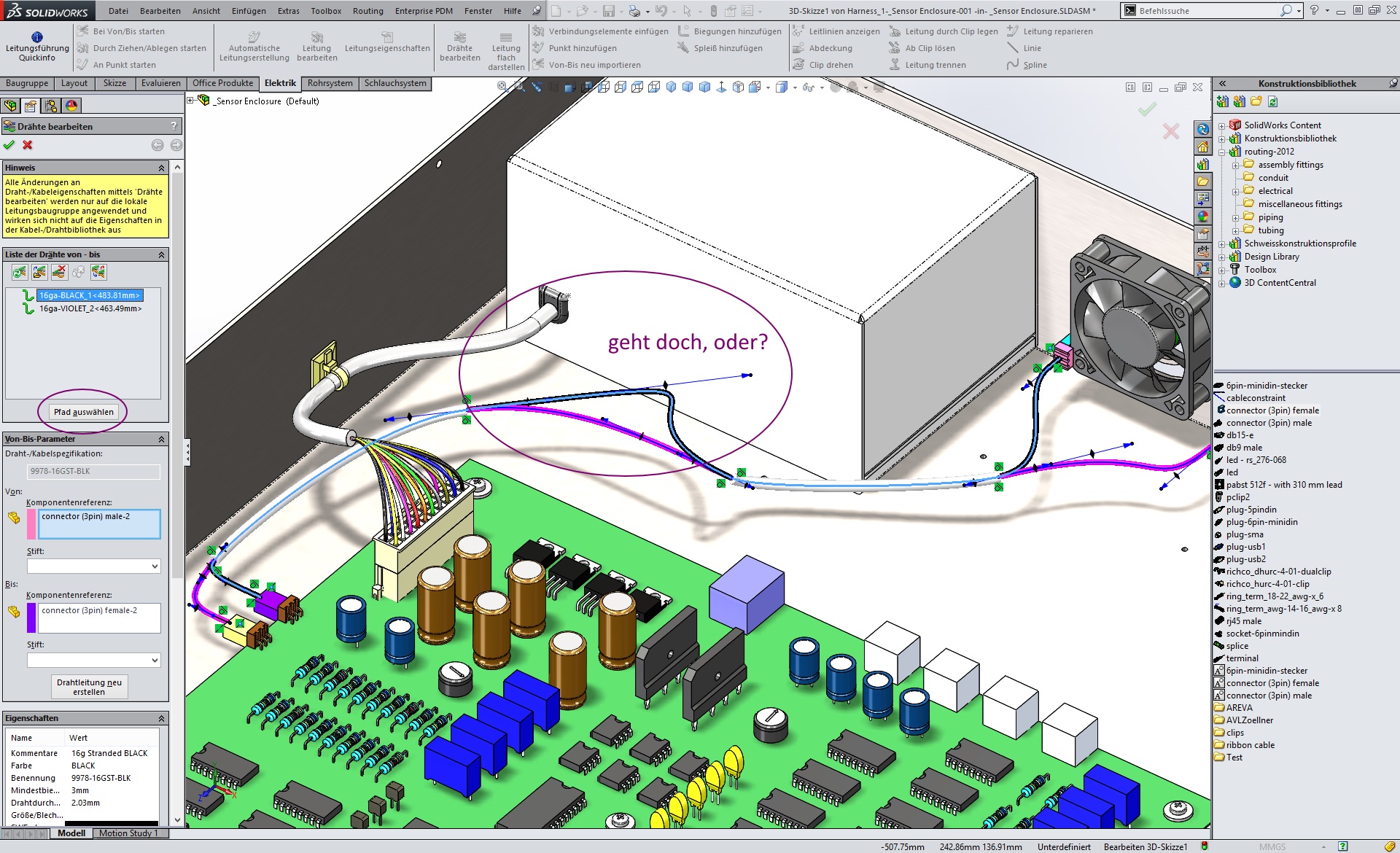Viewport: 1400px width, 853px height.
Task: Click first wire icon in Liste der Drähte toolbar
Action: point(20,273)
